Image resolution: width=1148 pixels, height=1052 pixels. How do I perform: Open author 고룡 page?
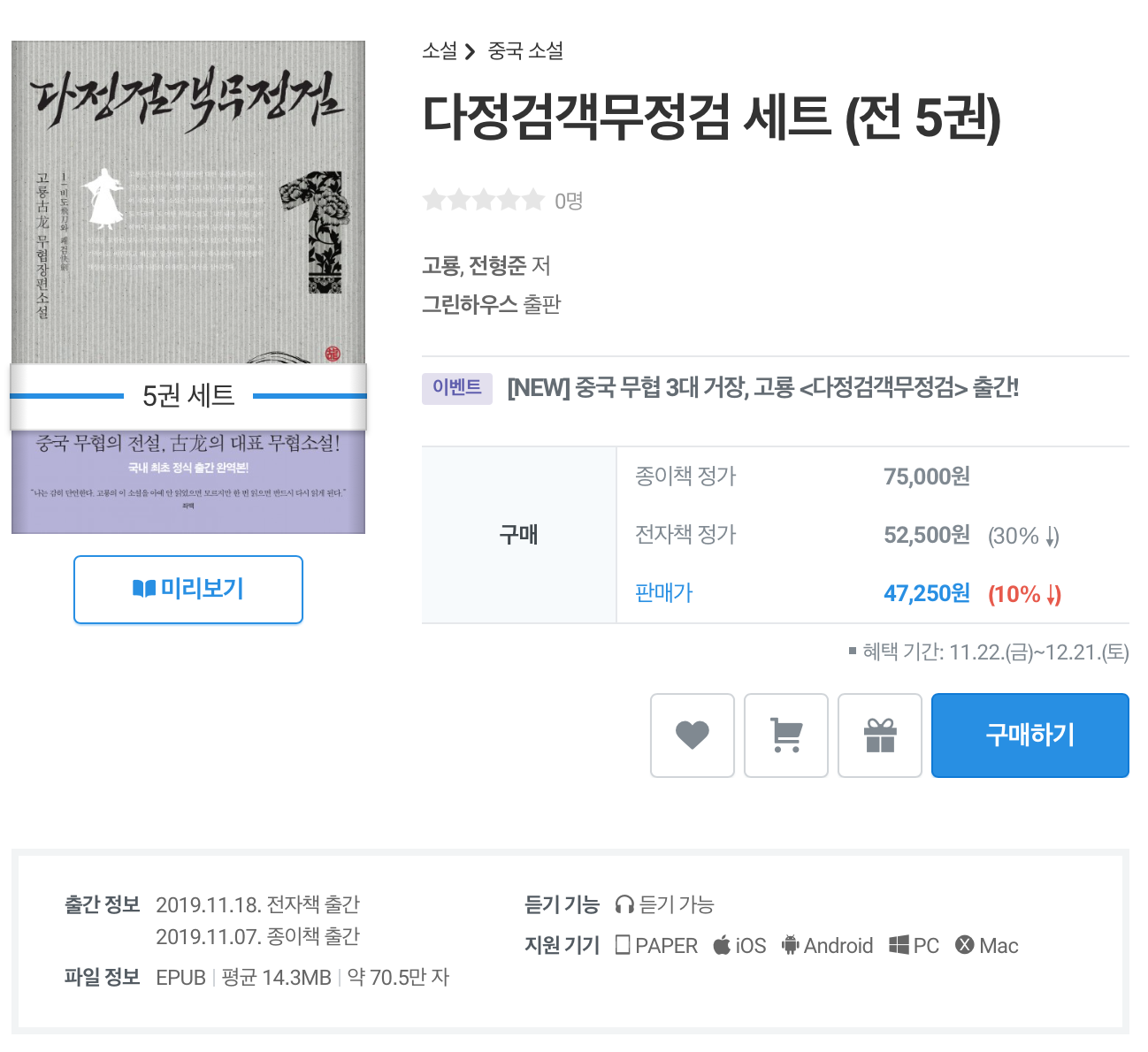coord(440,265)
